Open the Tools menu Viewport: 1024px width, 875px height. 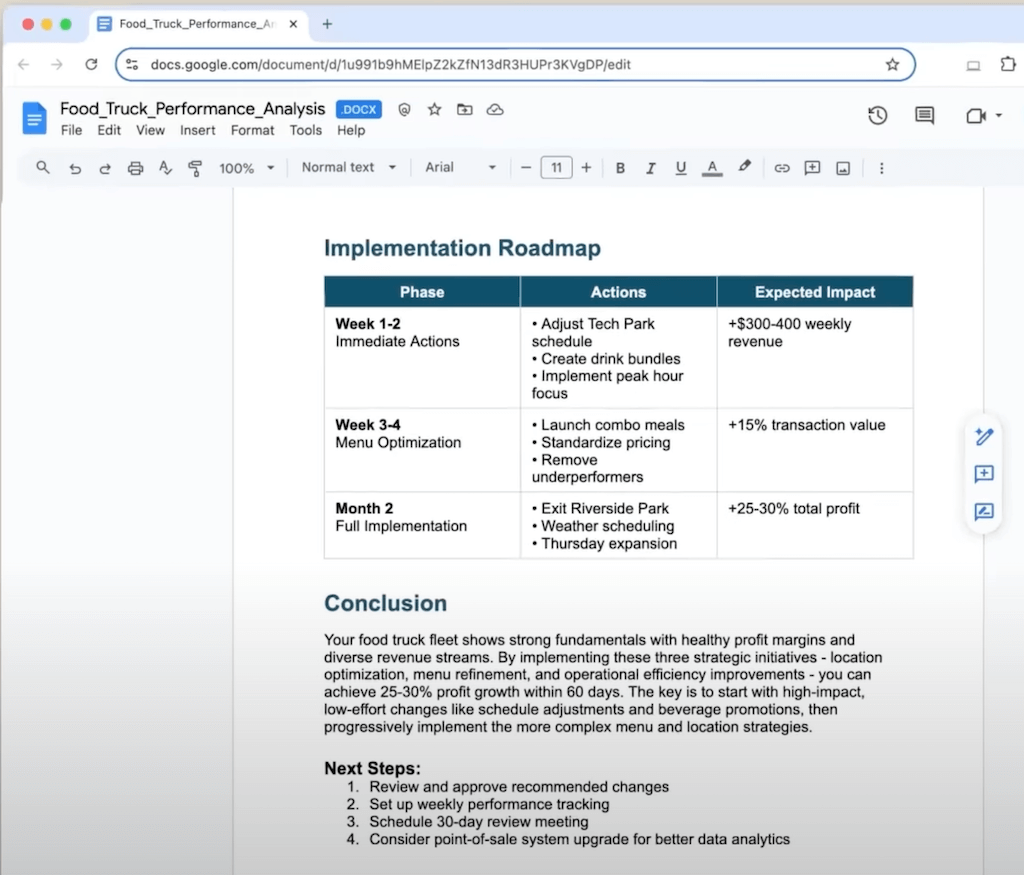(x=306, y=130)
